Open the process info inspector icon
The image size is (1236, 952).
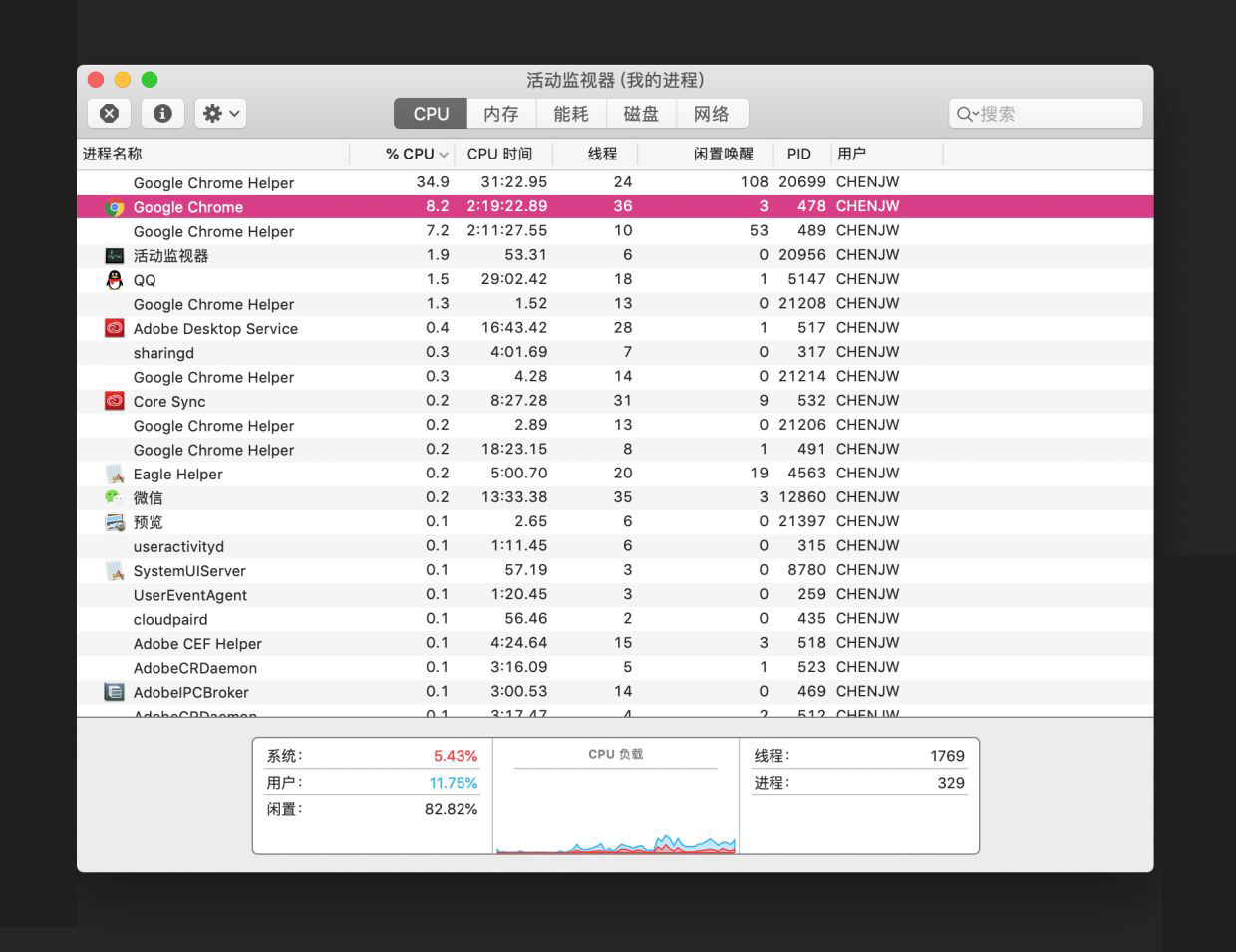coord(162,114)
